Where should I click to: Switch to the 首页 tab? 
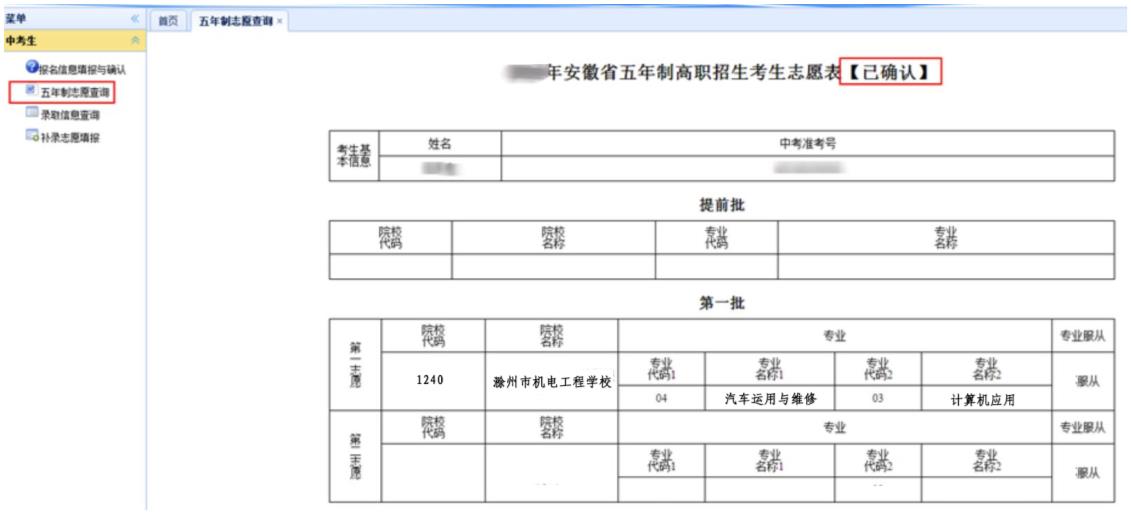(168, 21)
